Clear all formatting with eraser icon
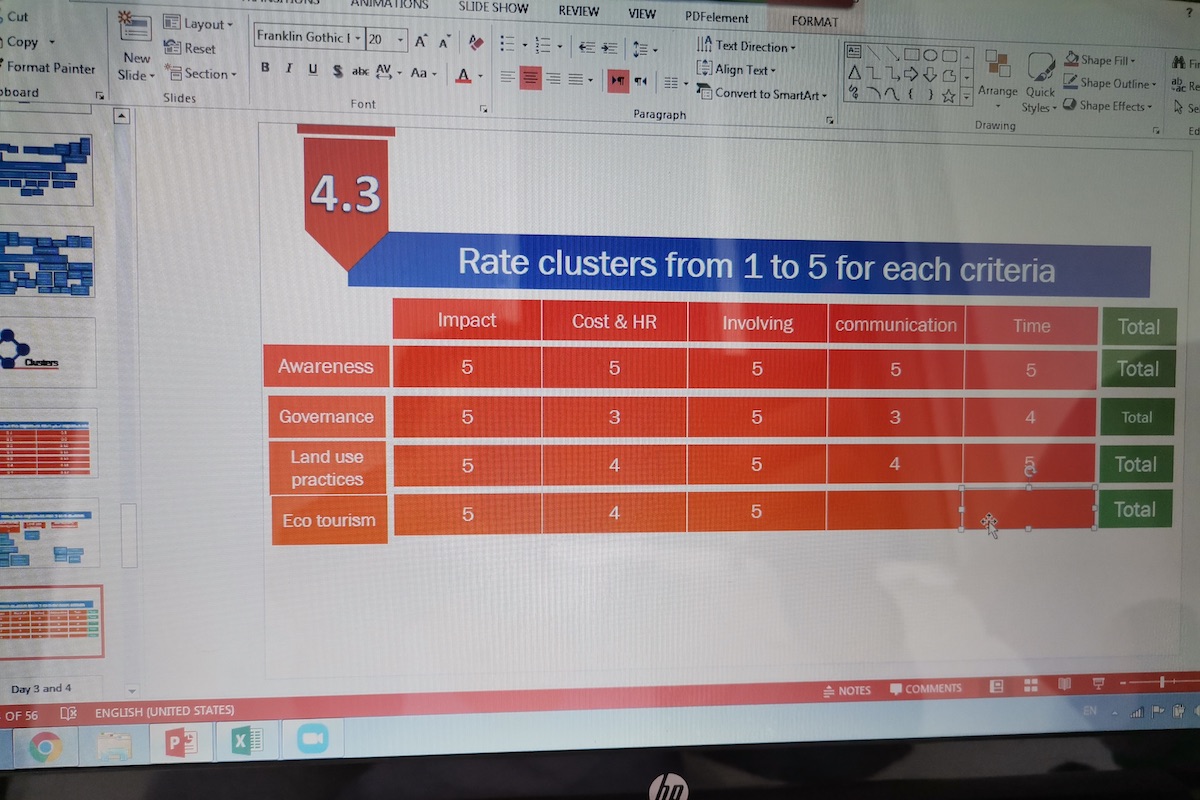 point(476,42)
